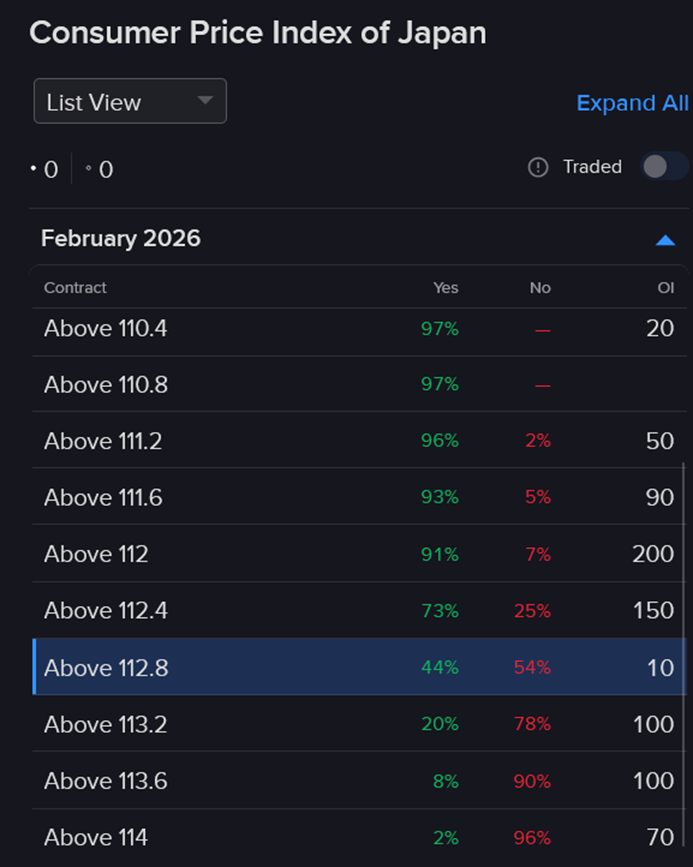Image resolution: width=693 pixels, height=867 pixels.
Task: Sort by the Contract column header
Action: [75, 288]
